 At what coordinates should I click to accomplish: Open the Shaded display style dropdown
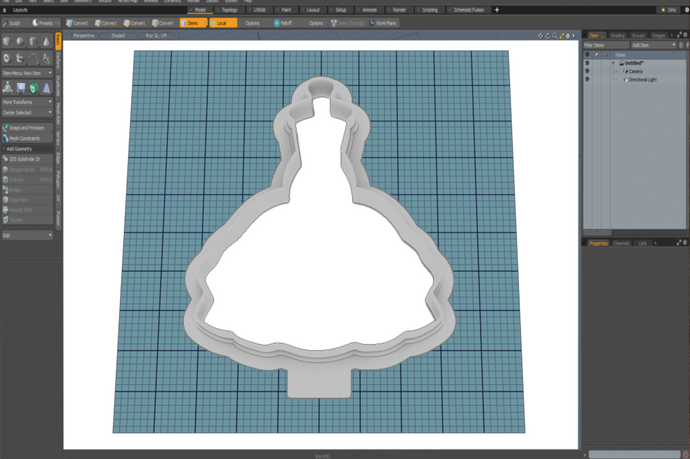click(x=117, y=36)
